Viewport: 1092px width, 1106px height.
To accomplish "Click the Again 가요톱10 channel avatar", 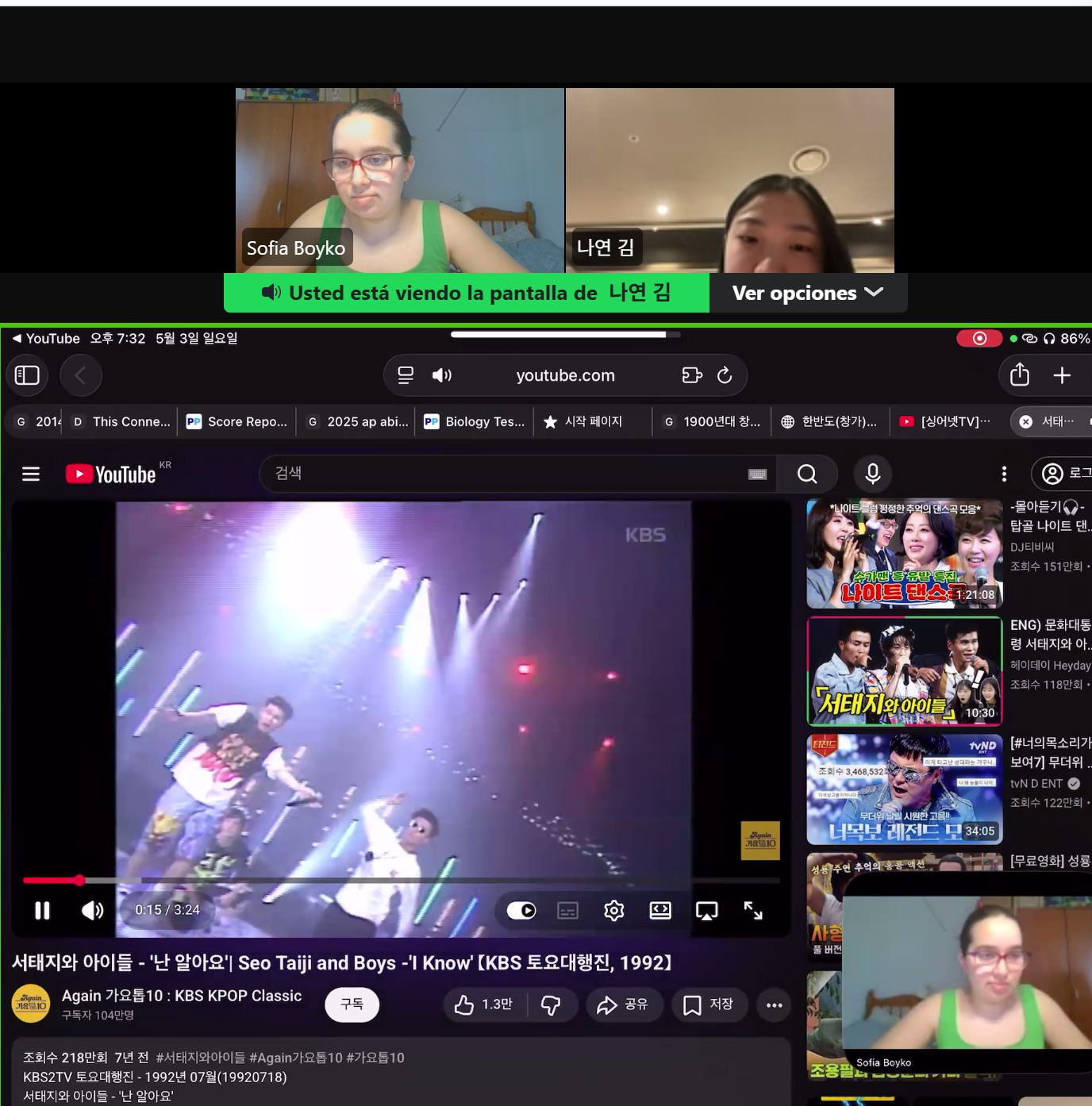I will pyautogui.click(x=31, y=1004).
